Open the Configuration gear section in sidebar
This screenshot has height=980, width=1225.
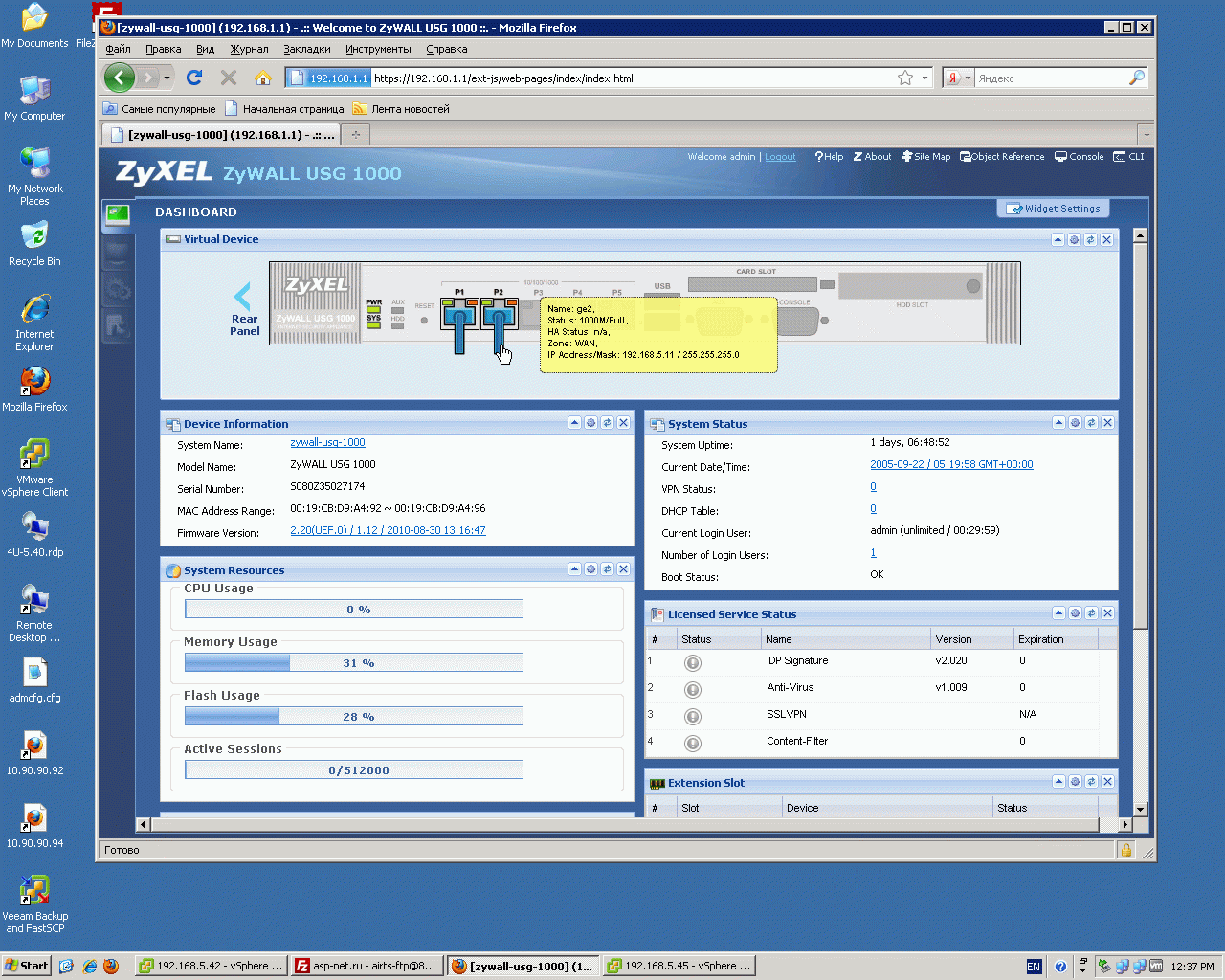118,288
